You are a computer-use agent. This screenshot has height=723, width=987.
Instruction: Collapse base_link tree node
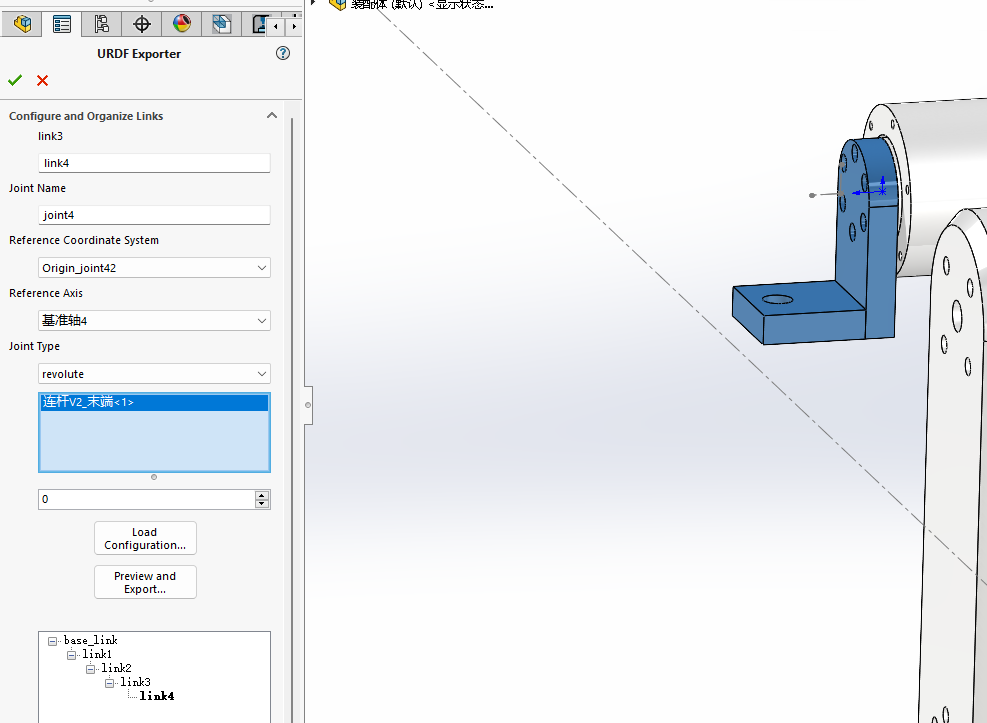click(52, 642)
